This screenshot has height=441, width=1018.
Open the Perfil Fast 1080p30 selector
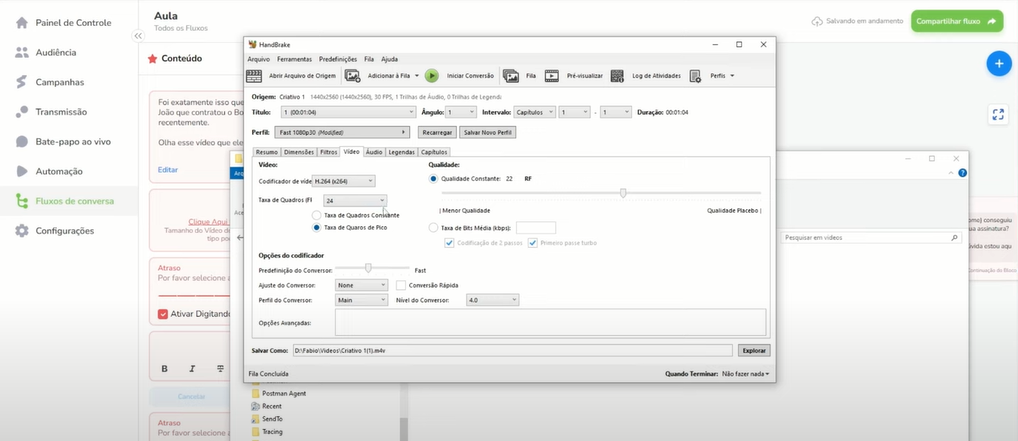[343, 132]
